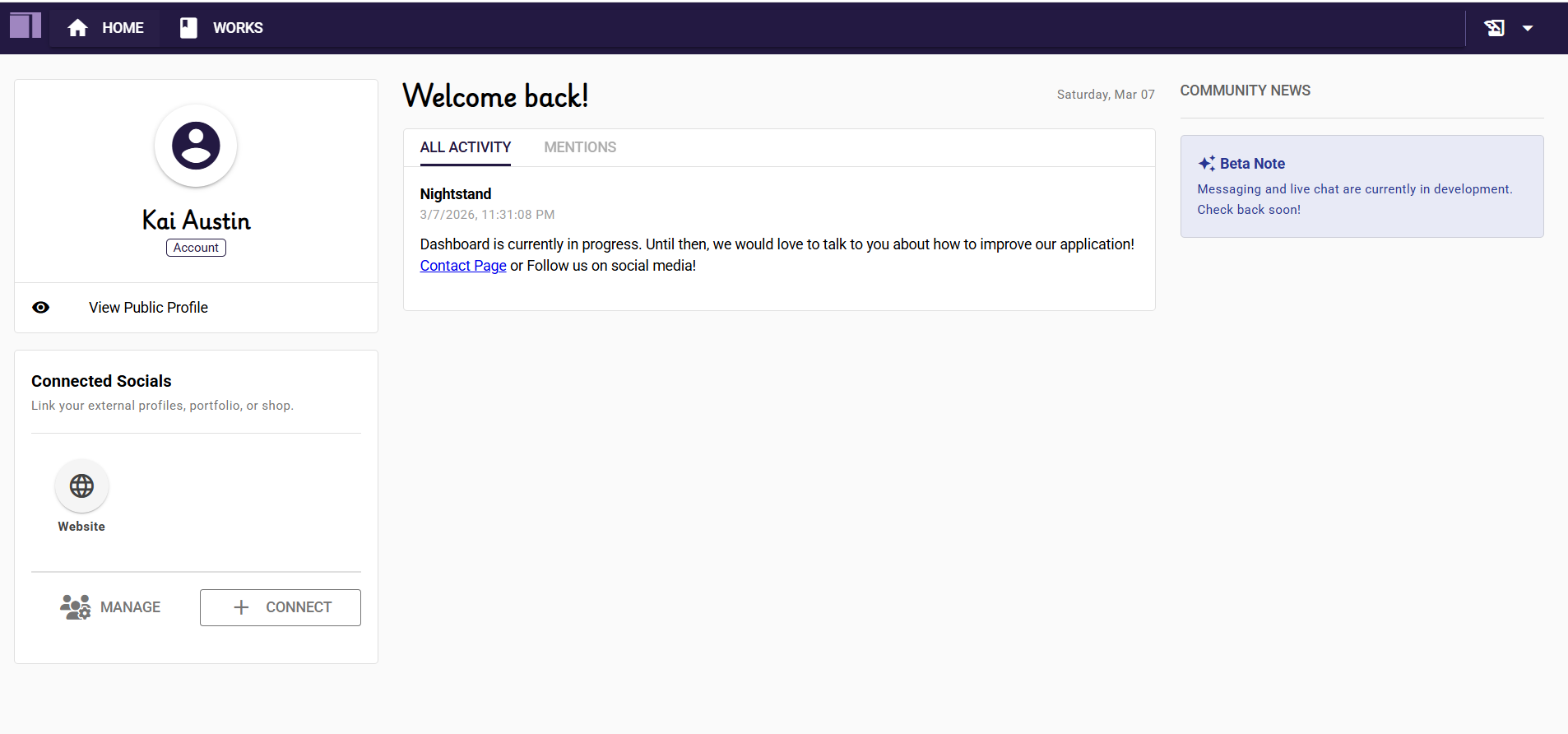Image resolution: width=1568 pixels, height=734 pixels.
Task: Click Kai Austin's large profile avatar
Action: (196, 146)
